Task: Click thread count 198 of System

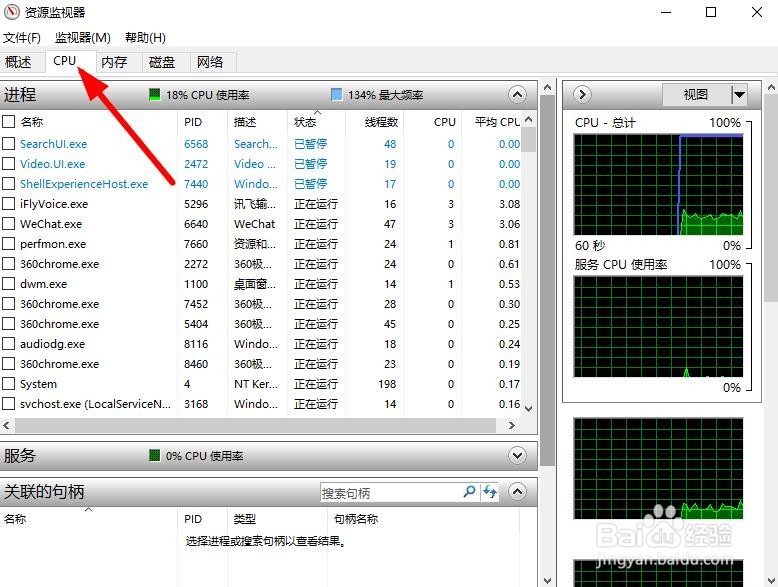Action: (x=387, y=384)
